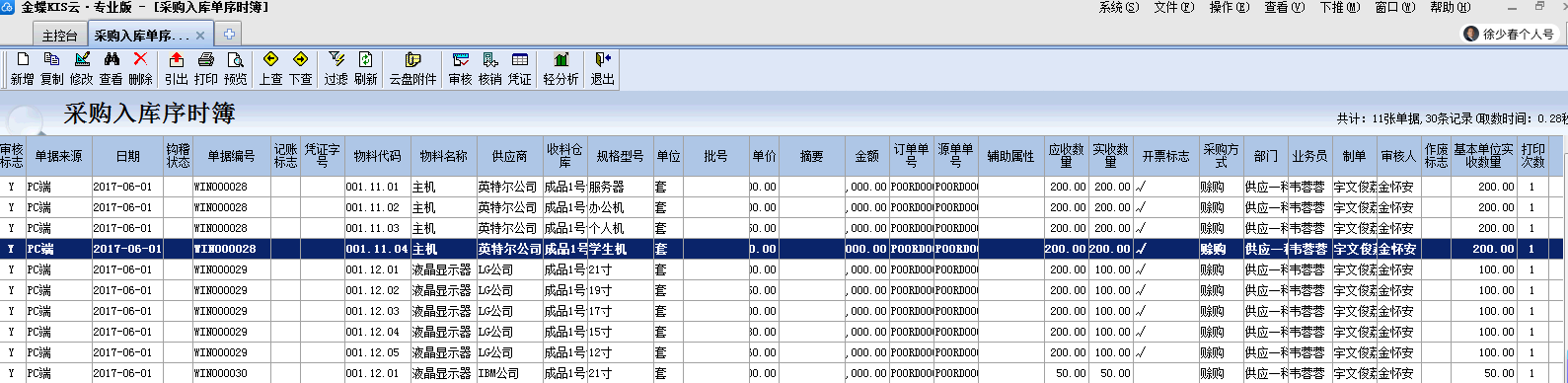Viewport: 1568px width, 383px height.
Task: Open the 窗口(W) menu
Action: tap(1394, 7)
